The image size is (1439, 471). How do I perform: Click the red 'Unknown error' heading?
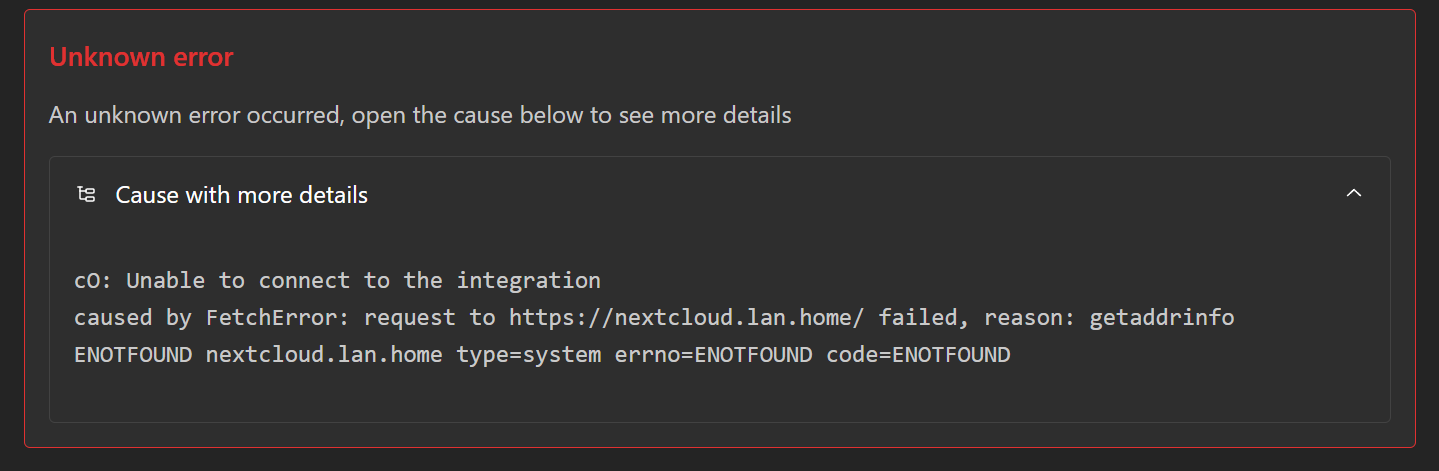141,57
